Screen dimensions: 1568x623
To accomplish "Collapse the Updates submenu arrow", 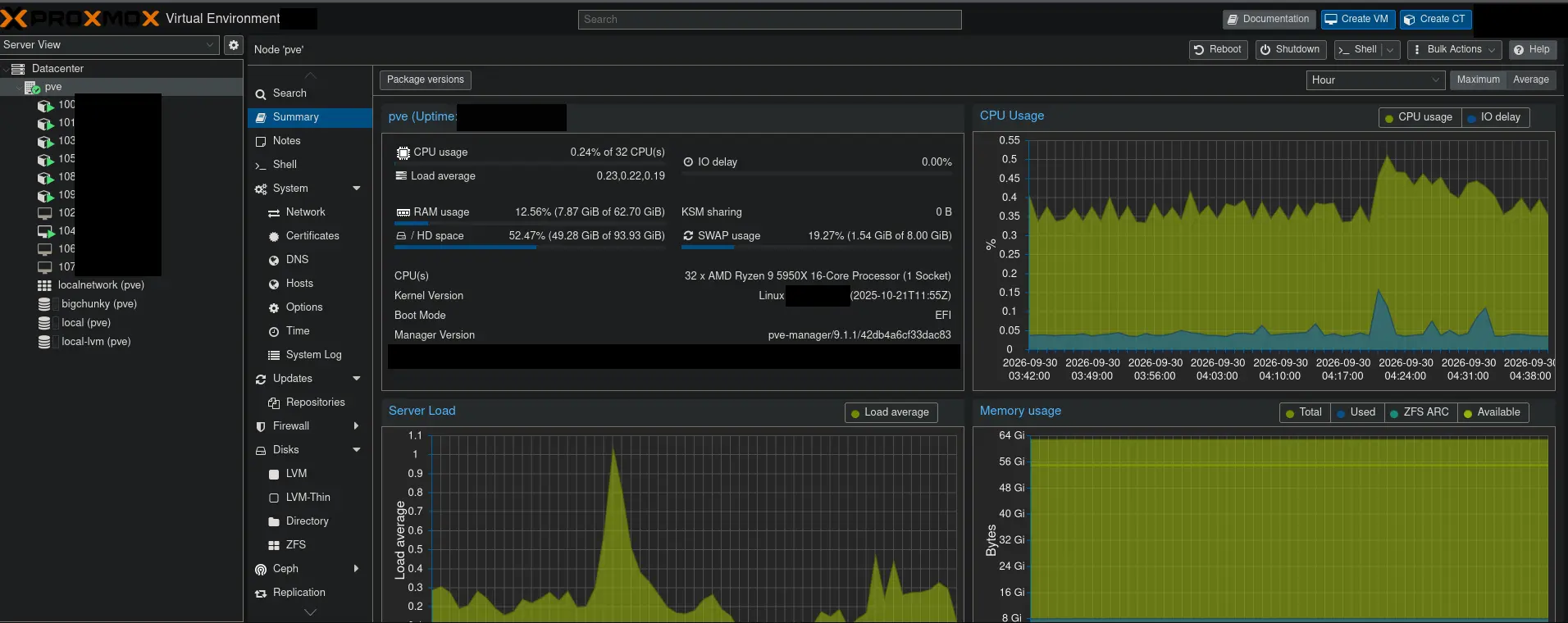I will point(357,379).
